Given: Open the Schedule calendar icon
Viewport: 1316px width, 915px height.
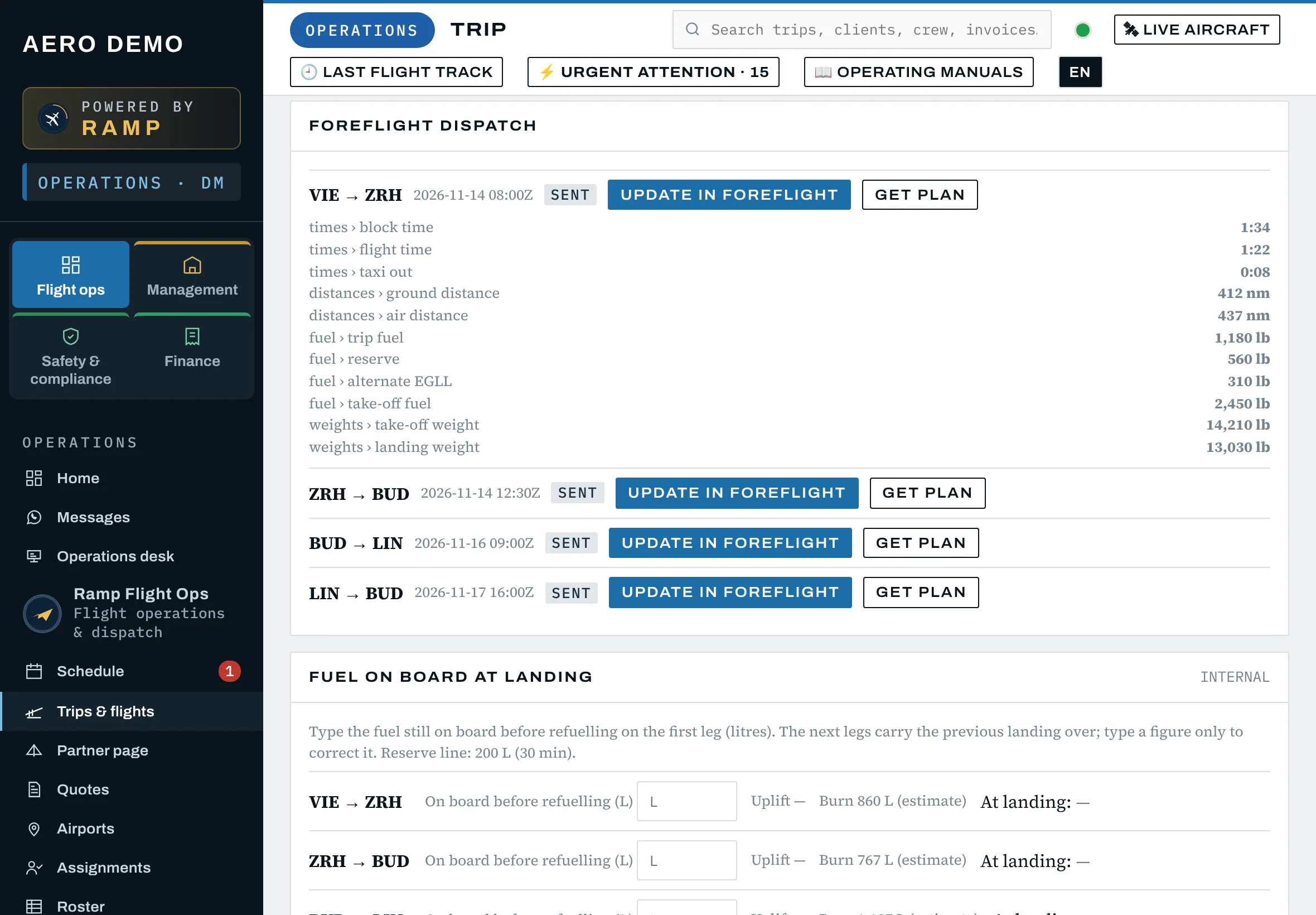Looking at the screenshot, I should 34,671.
